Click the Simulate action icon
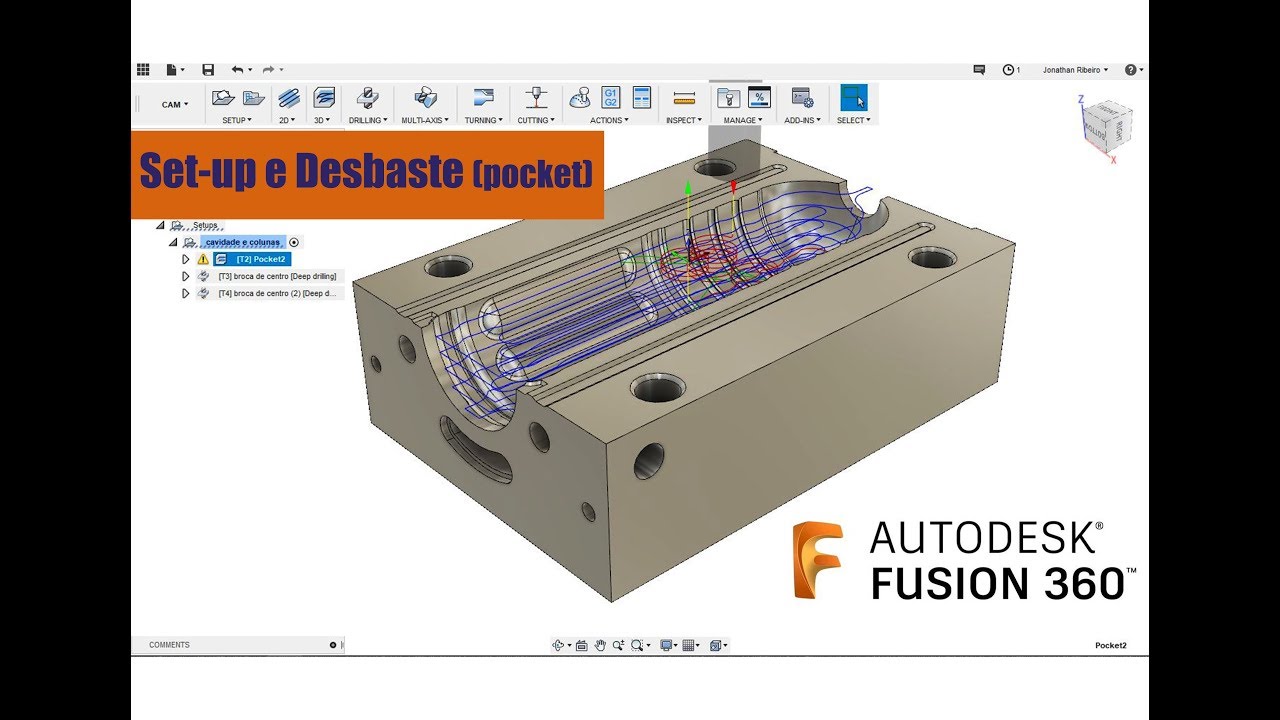Screen dimensions: 1280x720 (x=579, y=98)
